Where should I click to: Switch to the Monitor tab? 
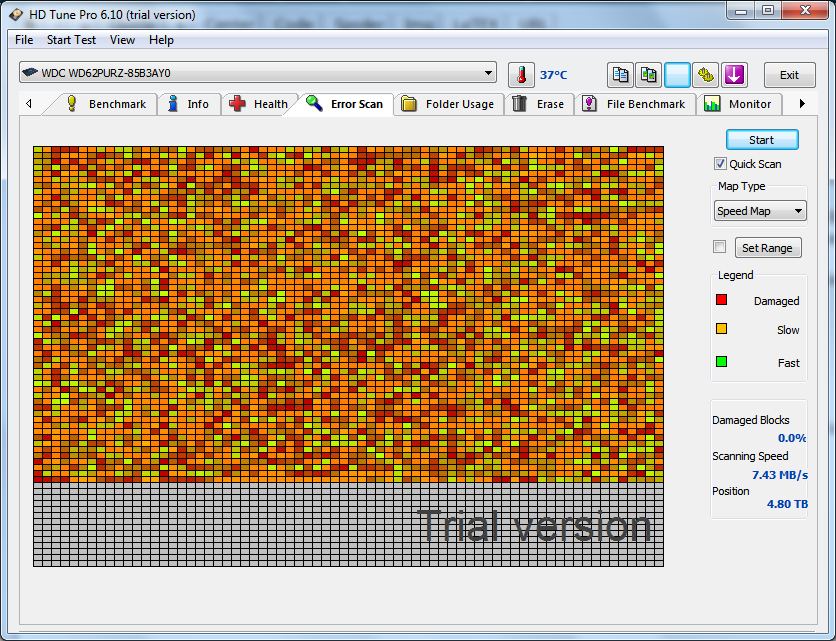[739, 104]
